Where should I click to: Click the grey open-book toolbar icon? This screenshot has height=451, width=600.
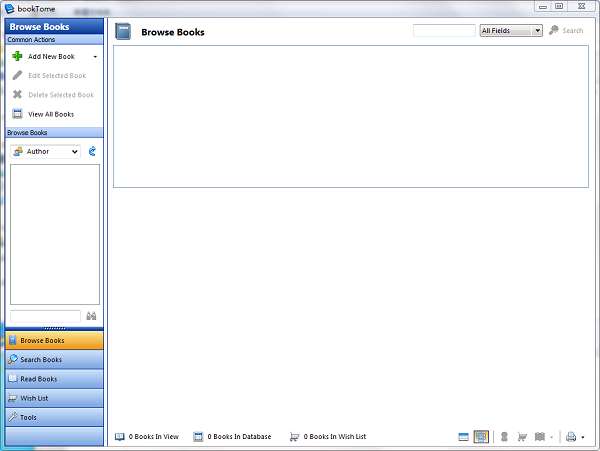click(x=540, y=436)
